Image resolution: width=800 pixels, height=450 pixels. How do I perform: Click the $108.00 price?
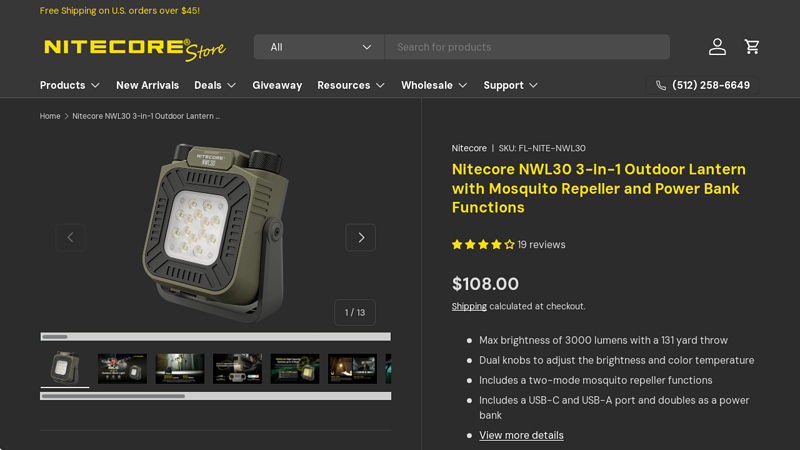[x=485, y=284]
